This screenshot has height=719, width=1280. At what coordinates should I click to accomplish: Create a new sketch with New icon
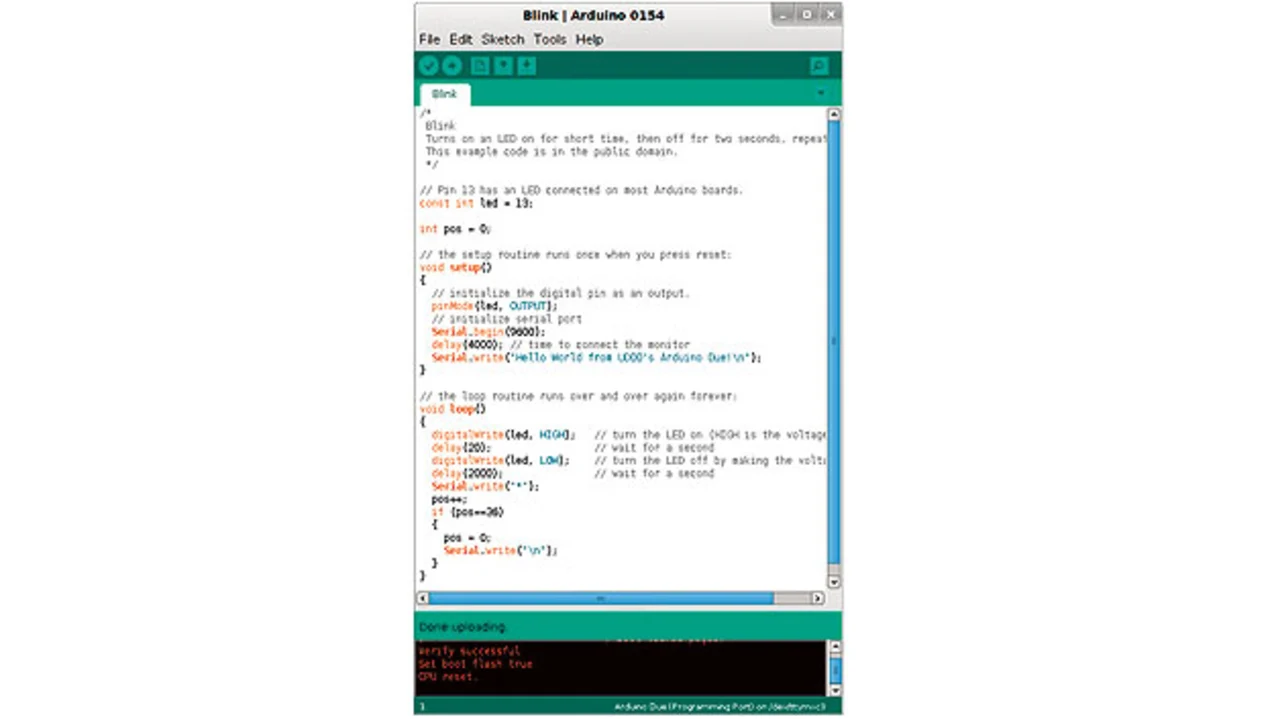pos(480,66)
